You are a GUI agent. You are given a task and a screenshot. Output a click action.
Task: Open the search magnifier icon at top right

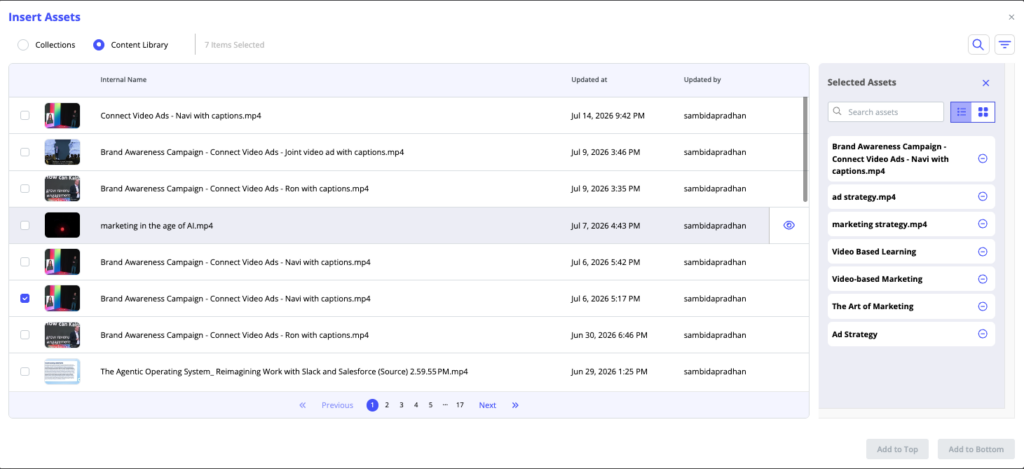click(x=978, y=44)
